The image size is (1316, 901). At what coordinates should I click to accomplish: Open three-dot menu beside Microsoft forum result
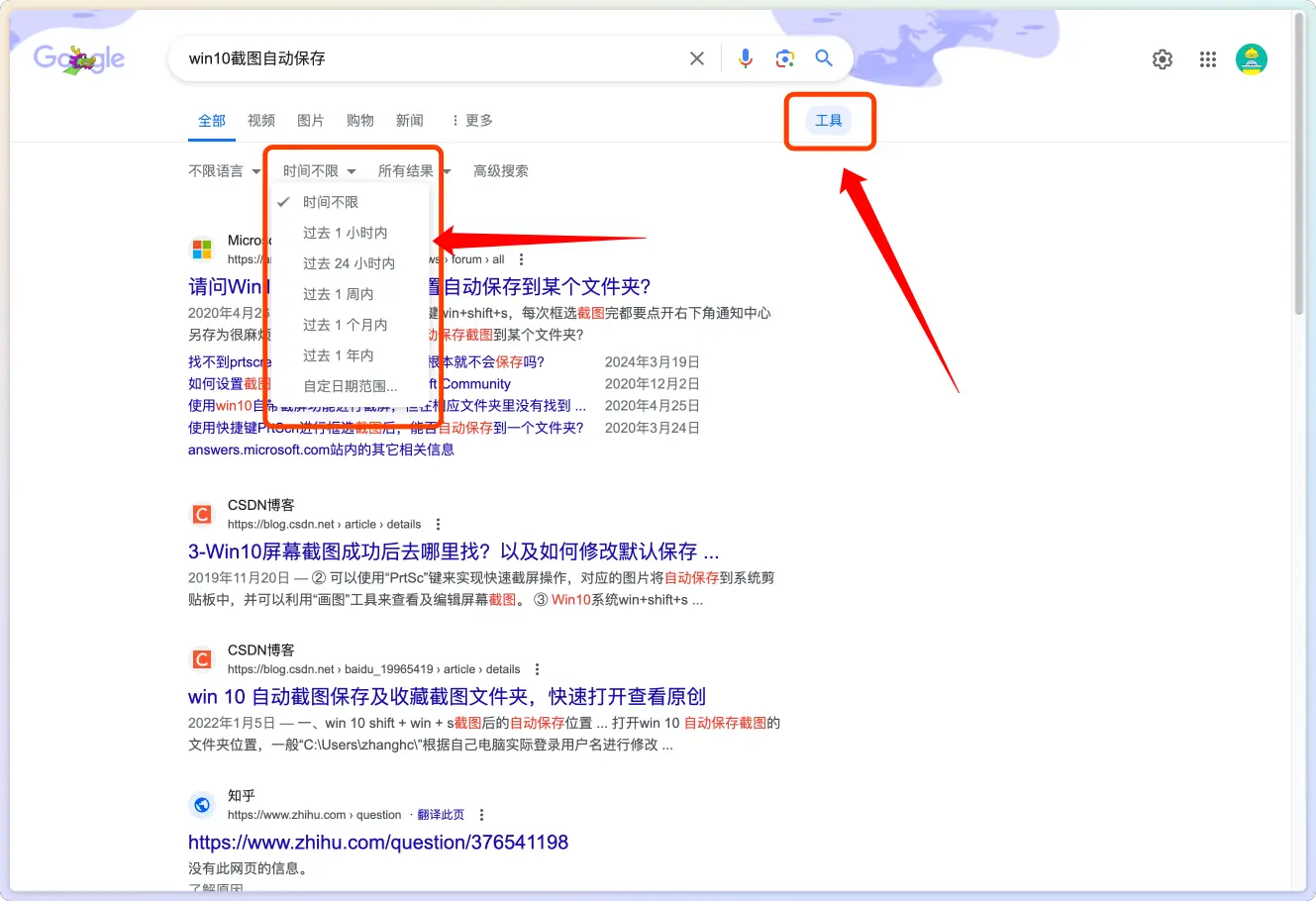coord(522,259)
